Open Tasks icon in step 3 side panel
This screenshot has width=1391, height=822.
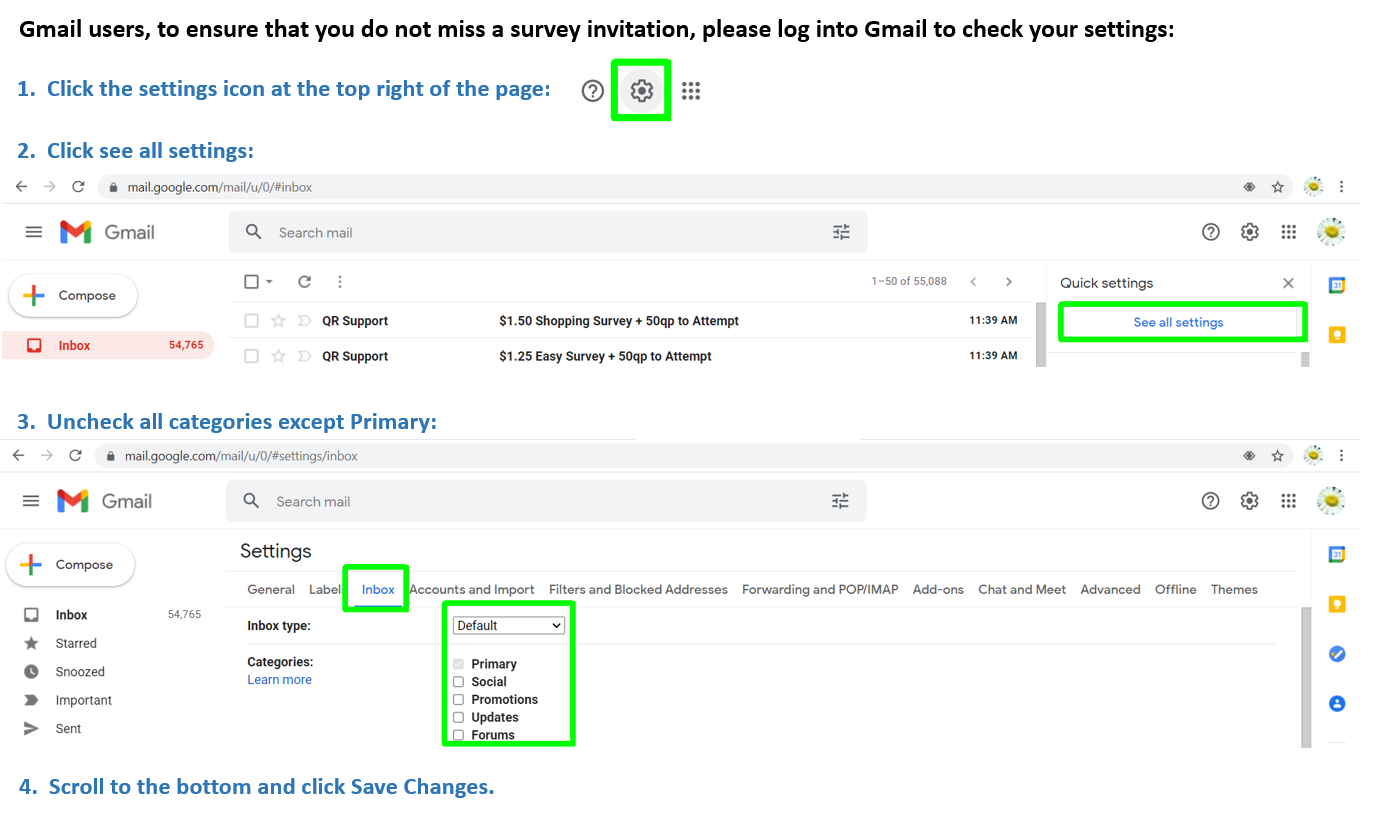[x=1337, y=654]
